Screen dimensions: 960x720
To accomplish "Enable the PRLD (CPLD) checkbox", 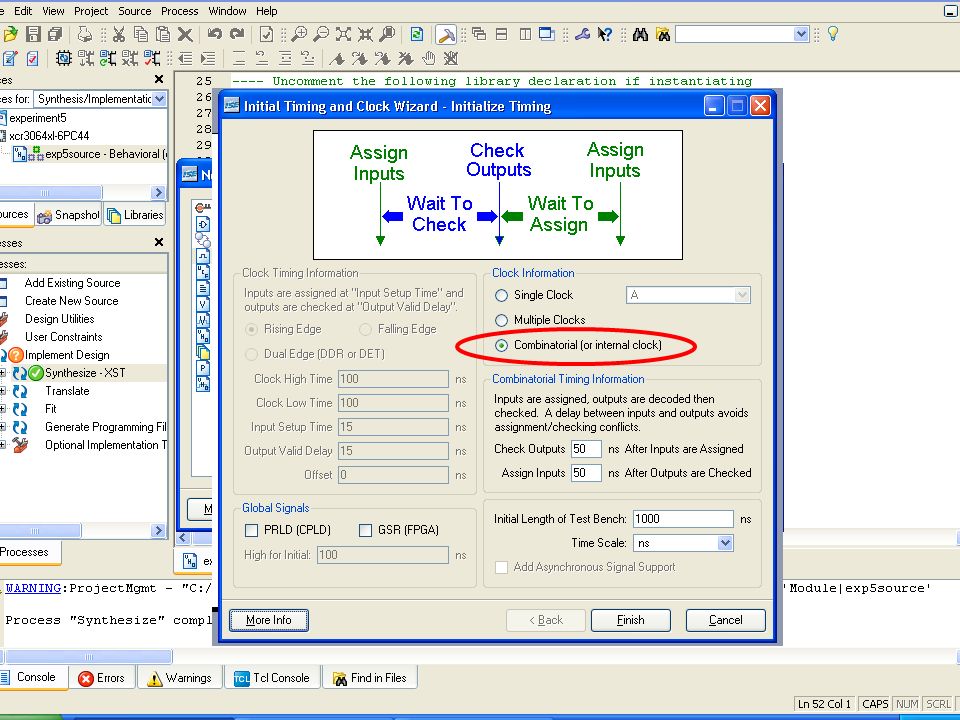I will pos(251,530).
